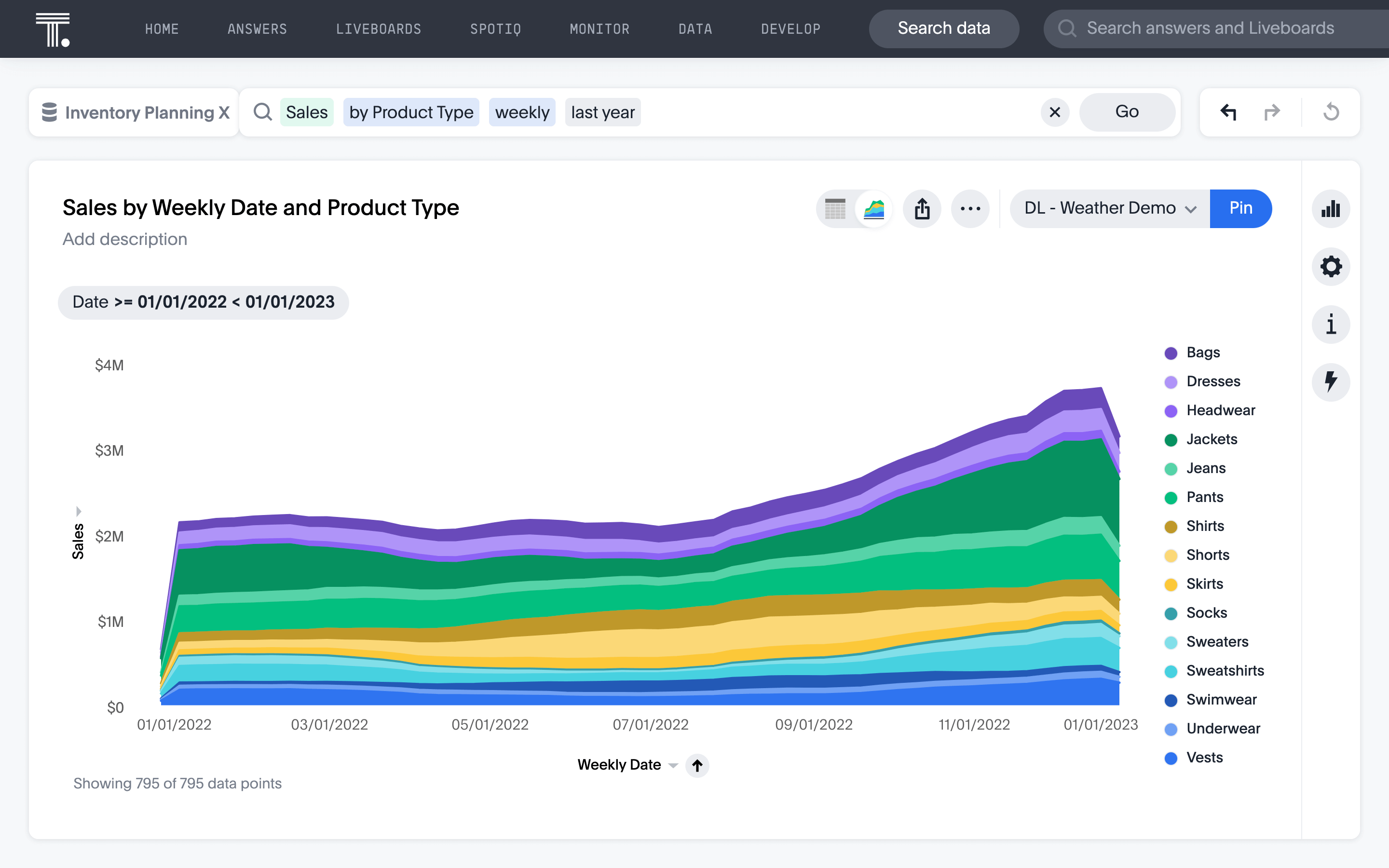Open the SpotIQ tab
Image resolution: width=1389 pixels, height=868 pixels.
click(x=495, y=29)
